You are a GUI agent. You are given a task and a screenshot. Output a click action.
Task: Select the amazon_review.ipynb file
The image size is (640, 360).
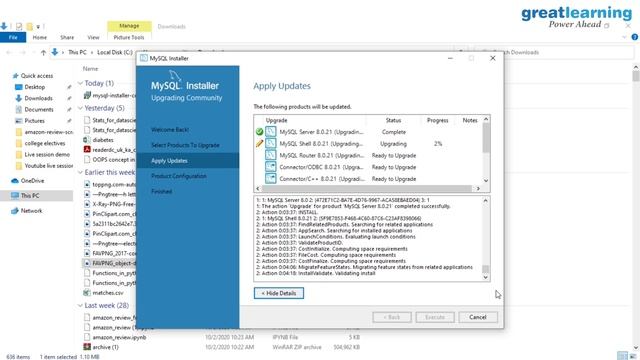(119, 337)
